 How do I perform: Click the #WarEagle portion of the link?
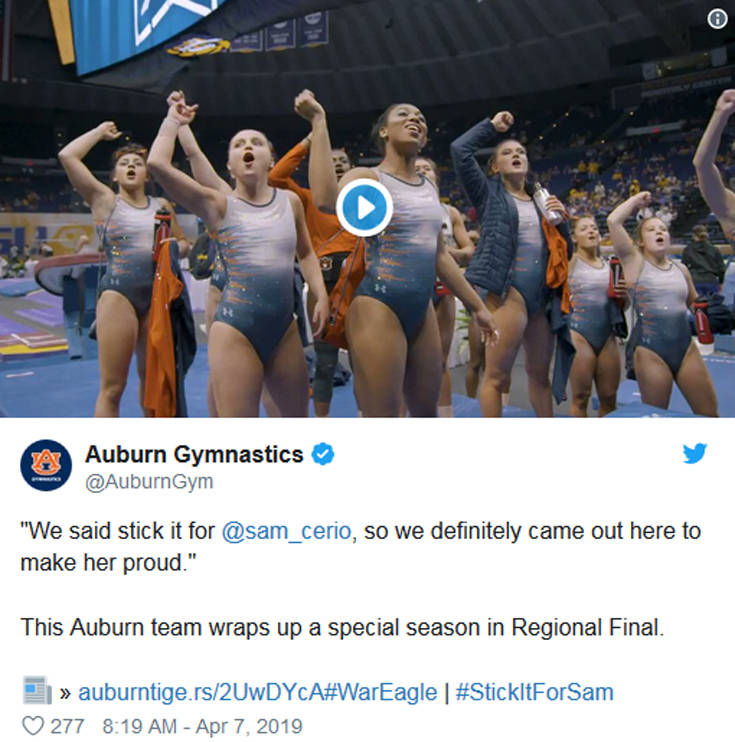[381, 692]
